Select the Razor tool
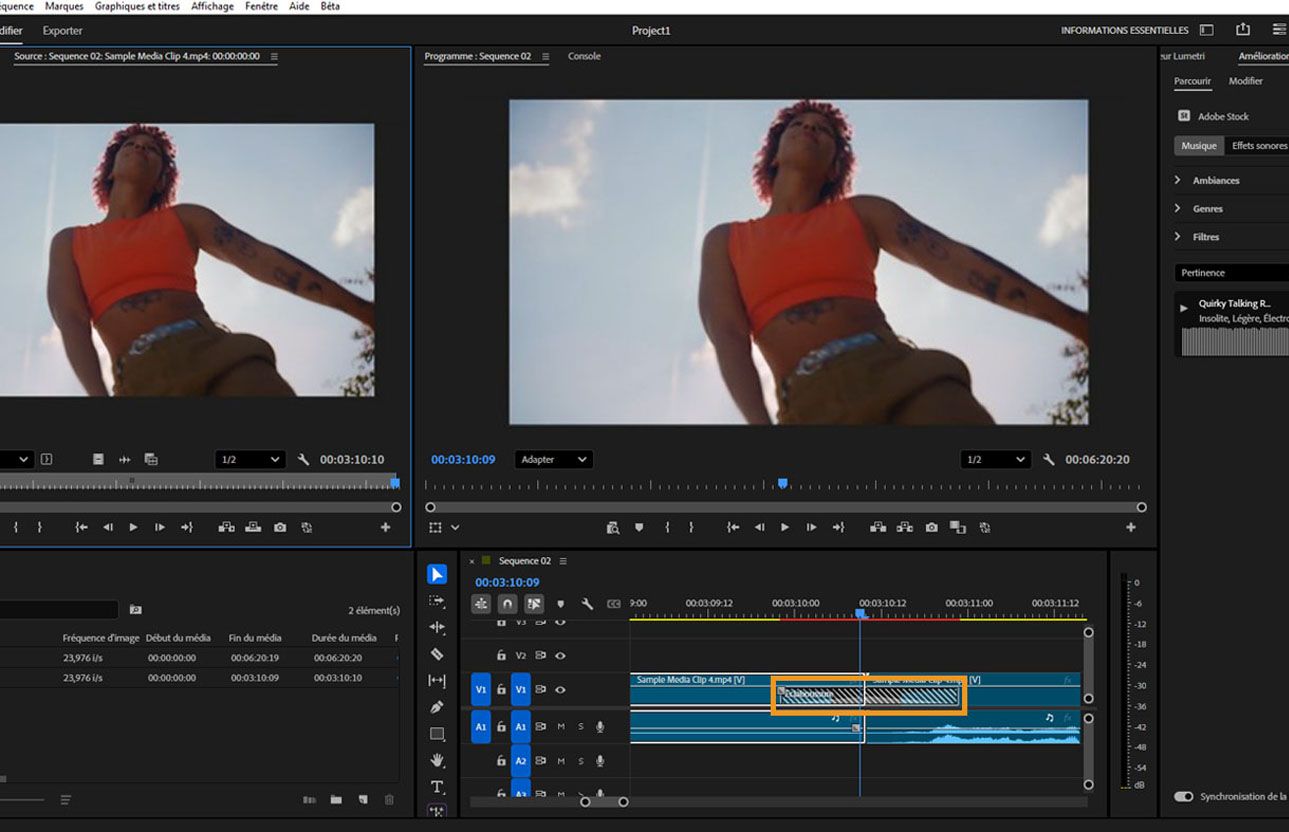1289x832 pixels. 437,652
